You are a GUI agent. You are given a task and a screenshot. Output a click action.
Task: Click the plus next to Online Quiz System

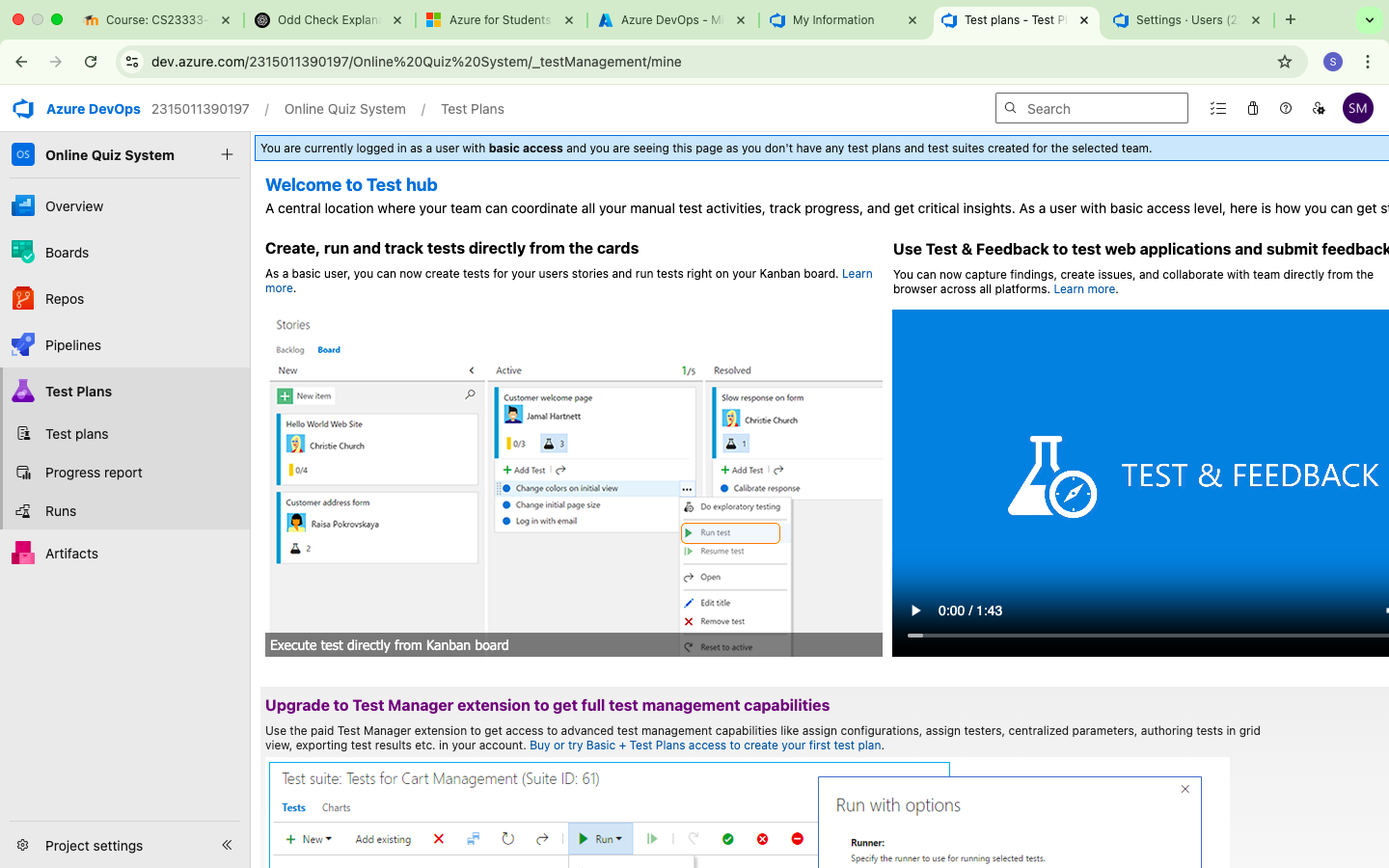point(227,154)
